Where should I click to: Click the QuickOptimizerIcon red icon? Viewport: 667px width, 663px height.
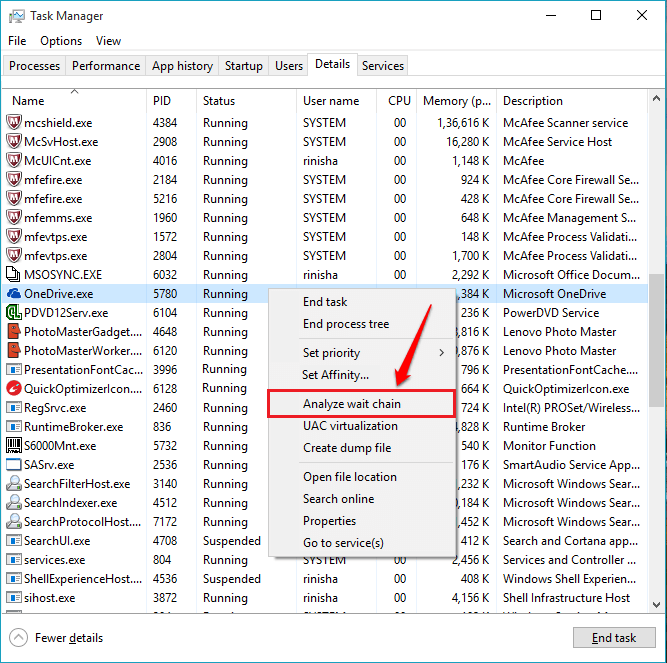[x=14, y=388]
